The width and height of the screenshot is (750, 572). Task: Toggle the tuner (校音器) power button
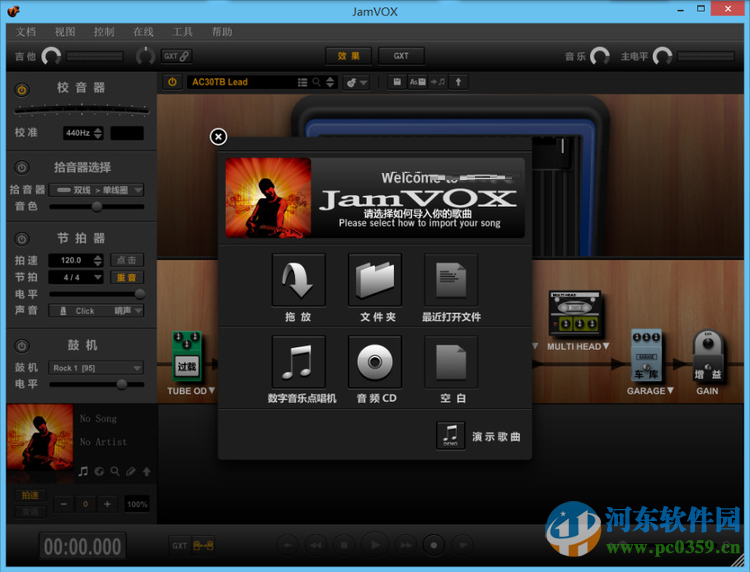click(x=22, y=90)
